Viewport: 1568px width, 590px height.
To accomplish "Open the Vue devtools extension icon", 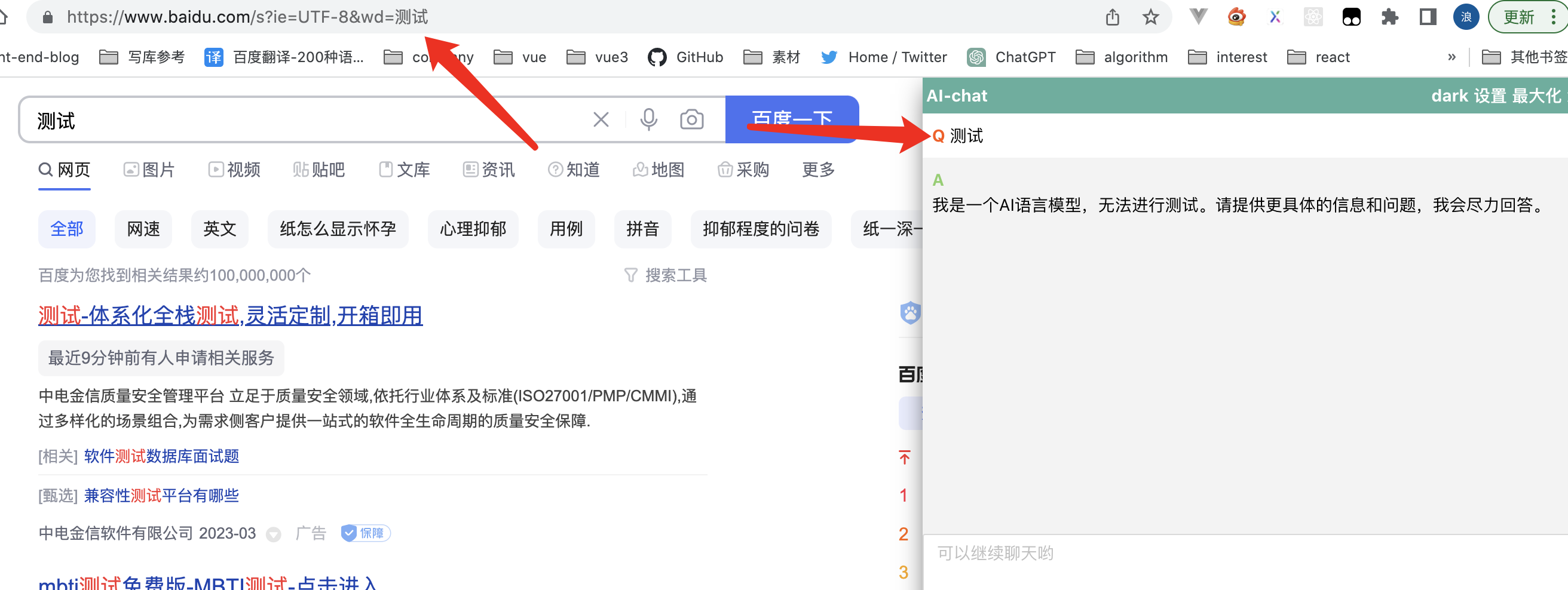I will pos(1198,17).
